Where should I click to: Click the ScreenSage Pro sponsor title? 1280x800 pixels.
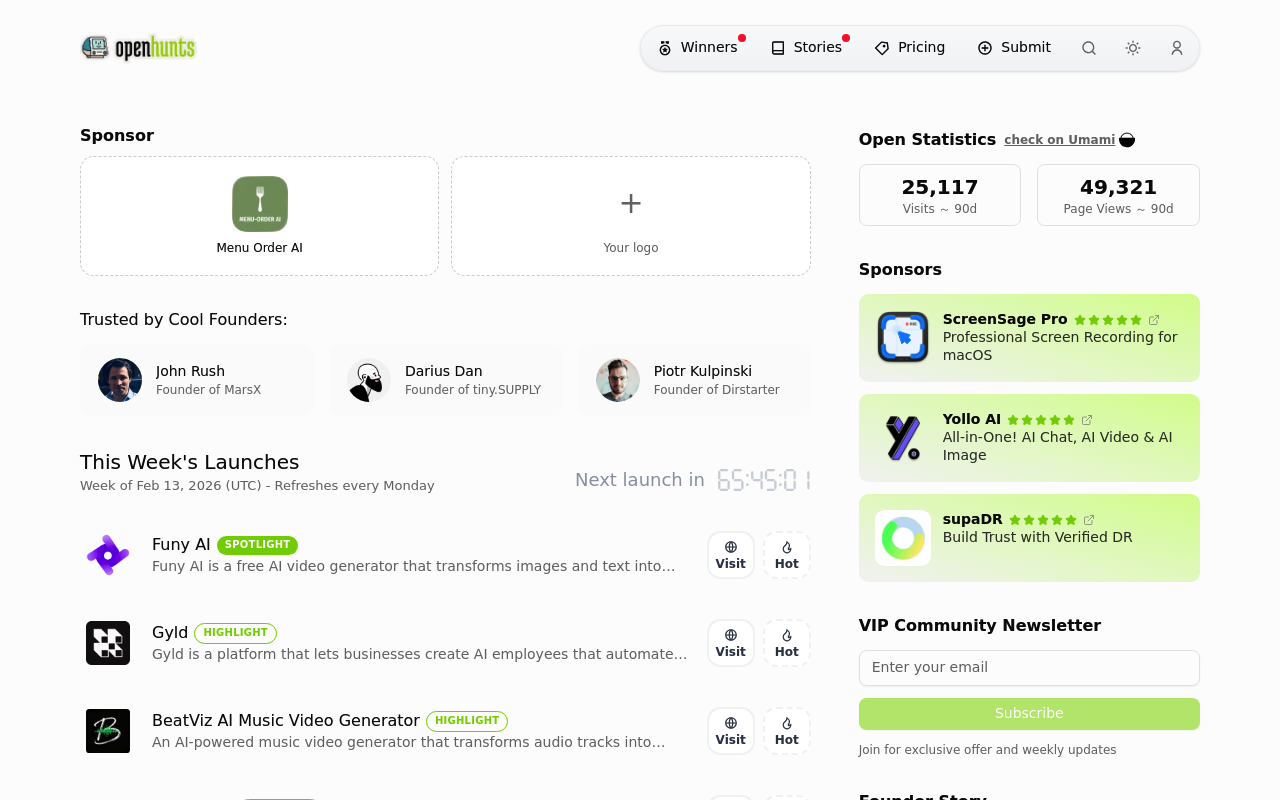pos(1005,319)
